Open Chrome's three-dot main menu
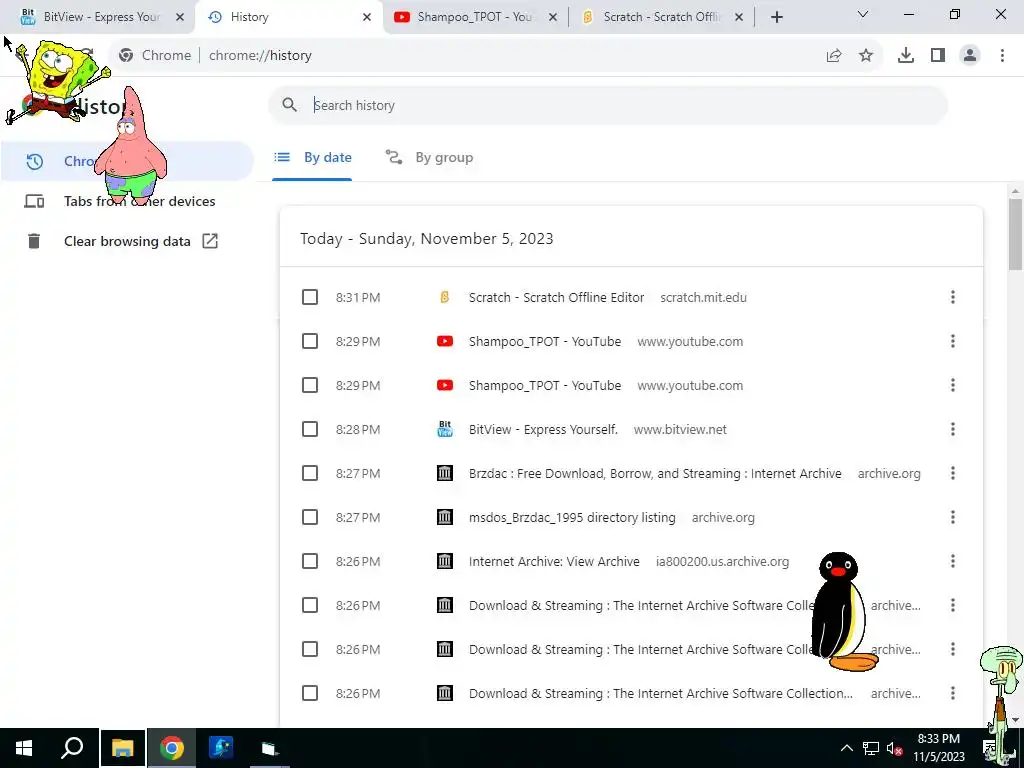This screenshot has height=768, width=1024. click(x=1002, y=56)
